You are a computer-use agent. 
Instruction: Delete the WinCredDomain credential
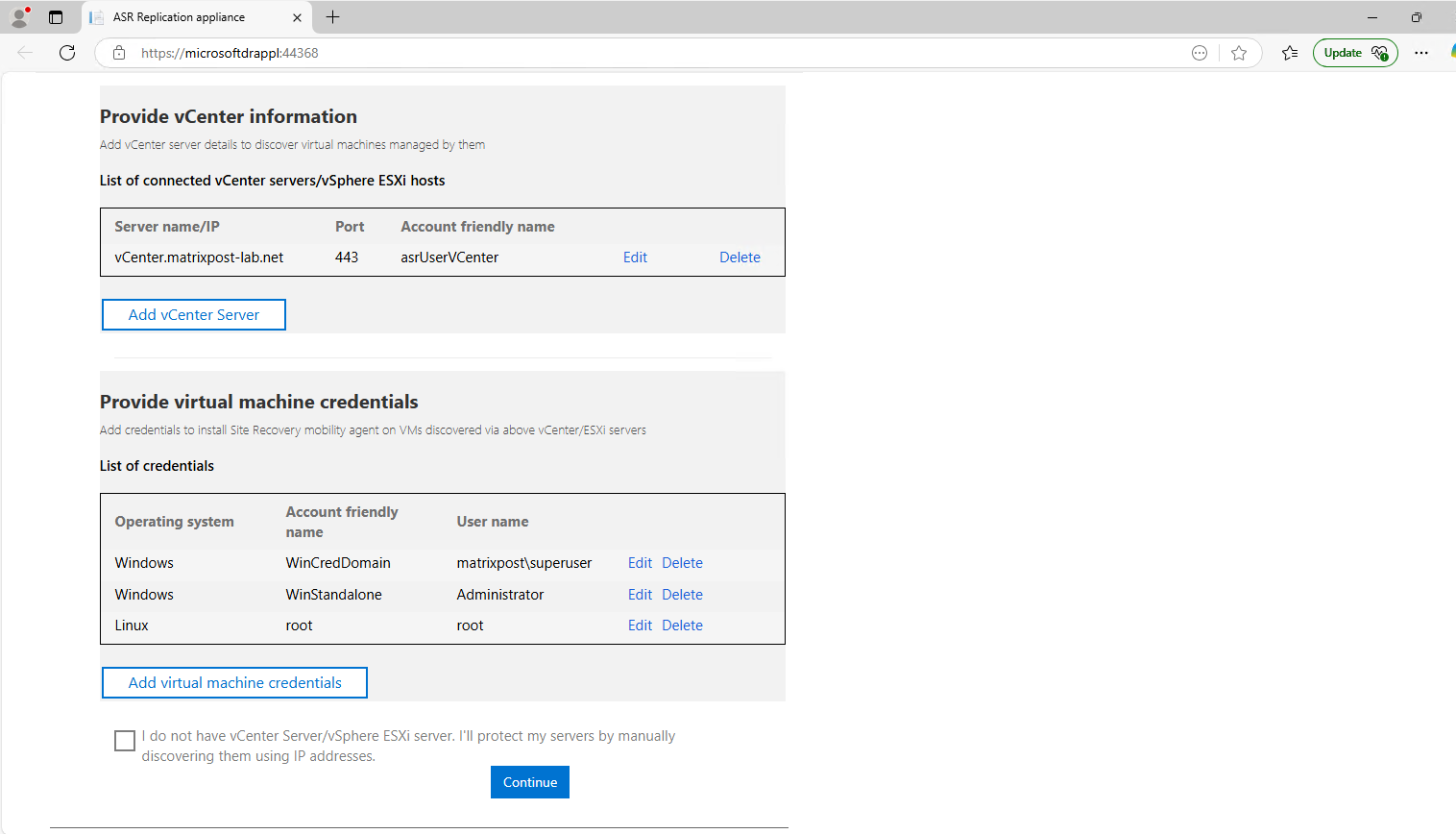tap(682, 563)
